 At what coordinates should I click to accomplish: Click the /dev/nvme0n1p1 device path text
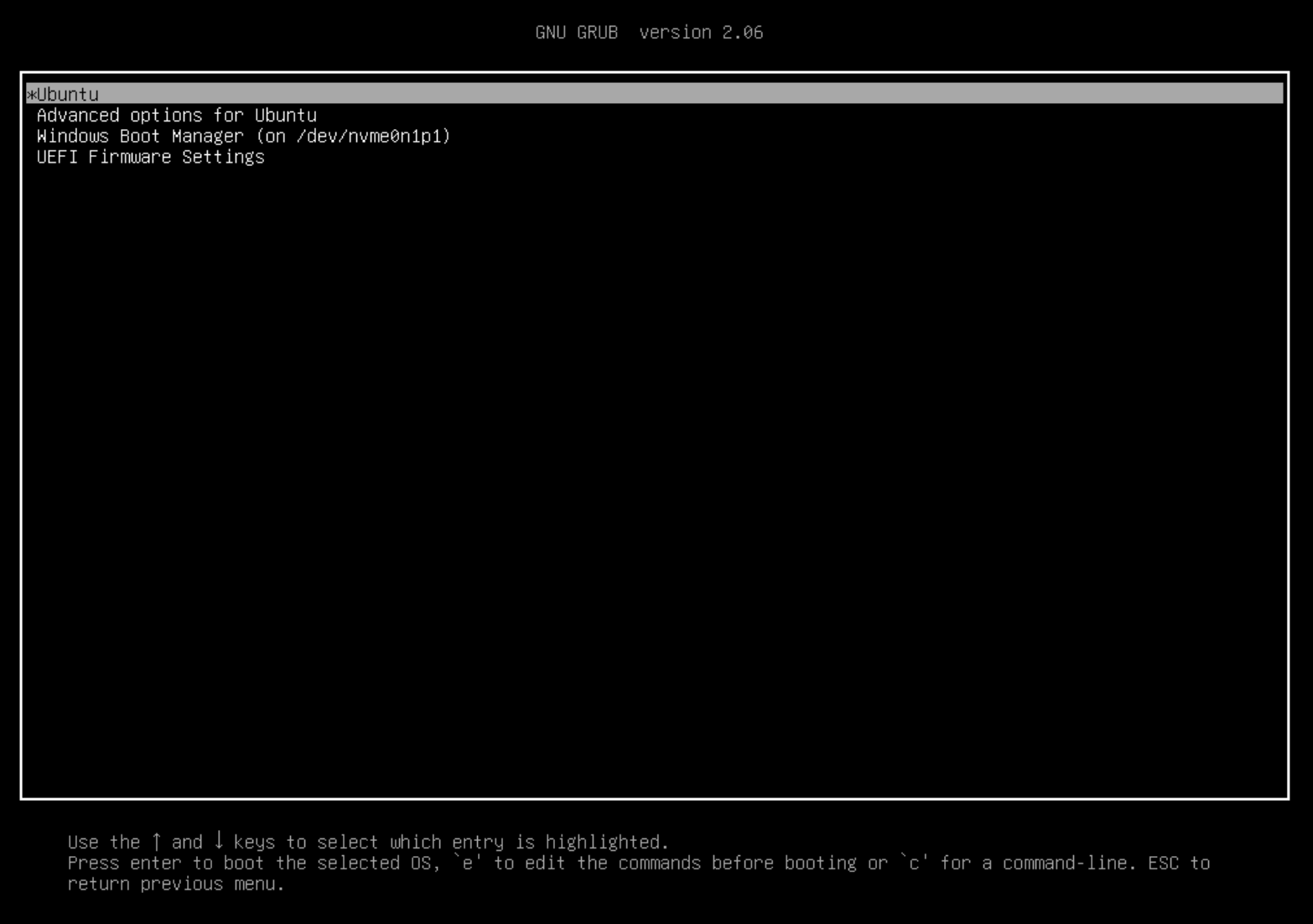[x=373, y=136]
